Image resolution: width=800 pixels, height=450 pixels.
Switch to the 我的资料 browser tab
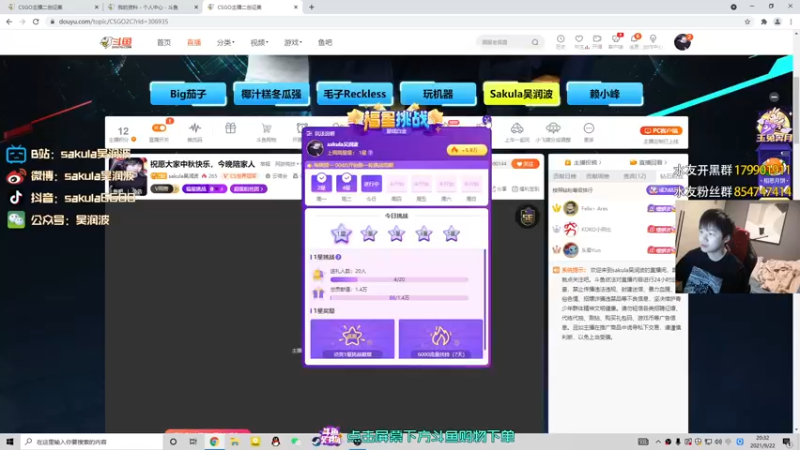tap(151, 7)
